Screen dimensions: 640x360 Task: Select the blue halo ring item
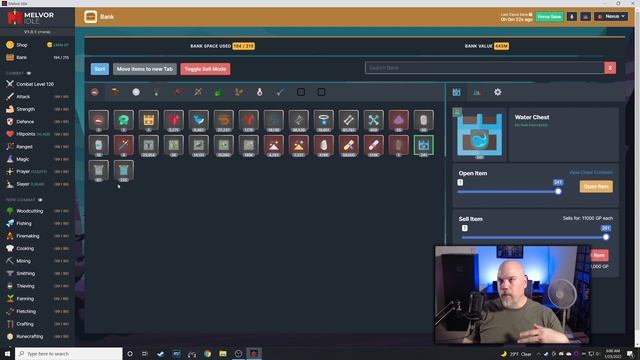click(324, 121)
